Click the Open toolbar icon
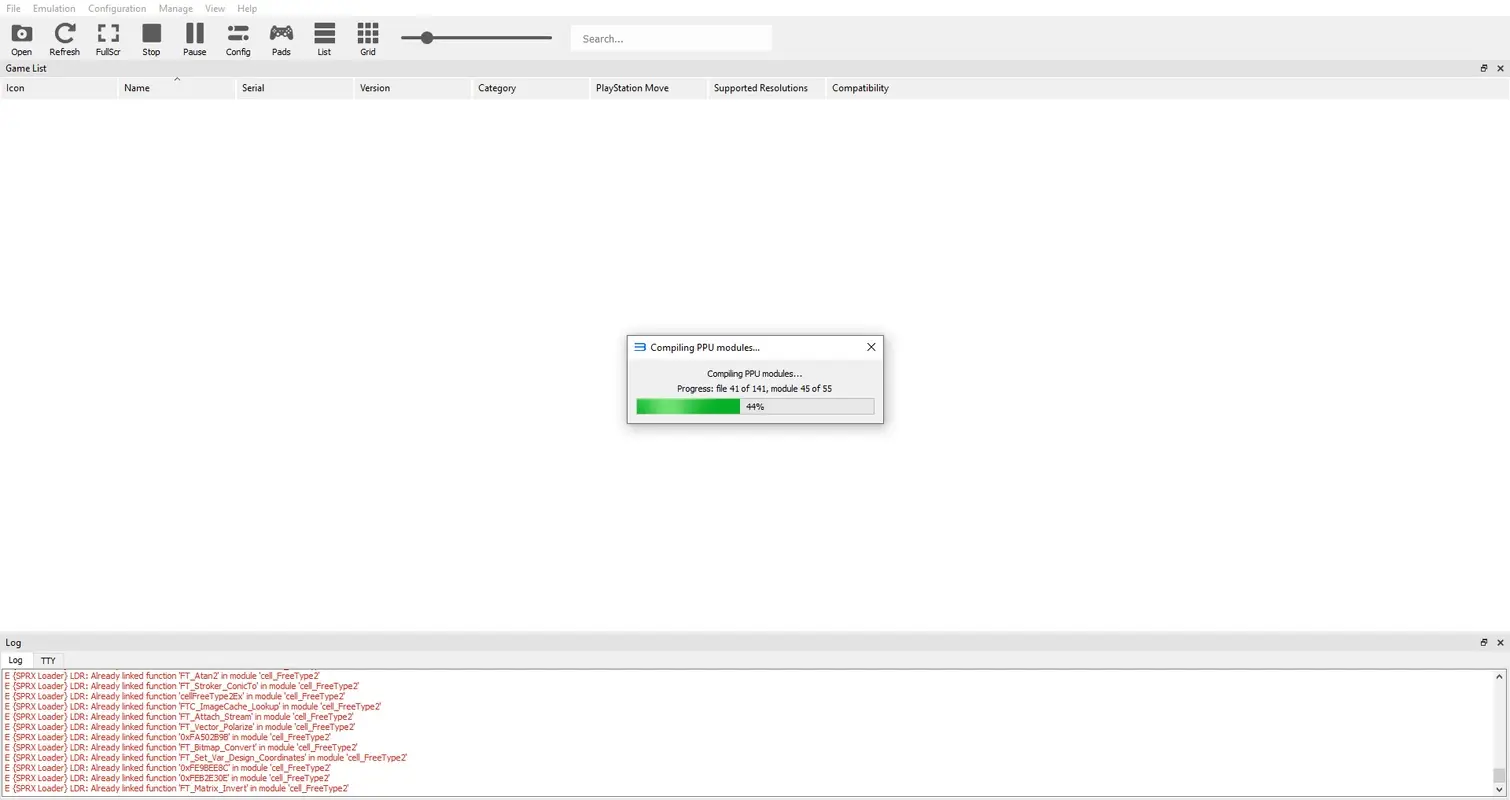 pos(21,38)
